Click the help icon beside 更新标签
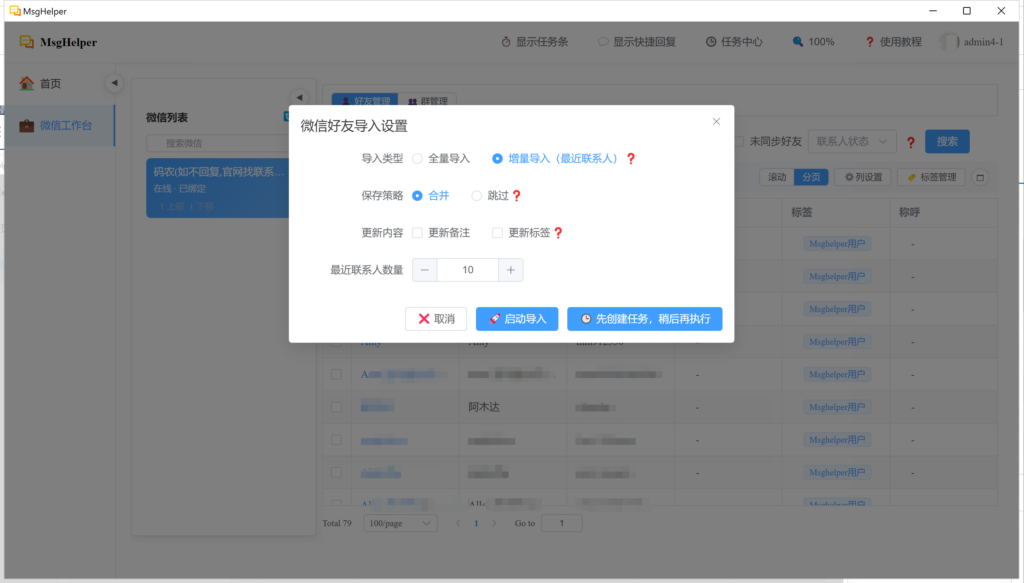Screen dimensions: 1024x583 [x=559, y=233]
